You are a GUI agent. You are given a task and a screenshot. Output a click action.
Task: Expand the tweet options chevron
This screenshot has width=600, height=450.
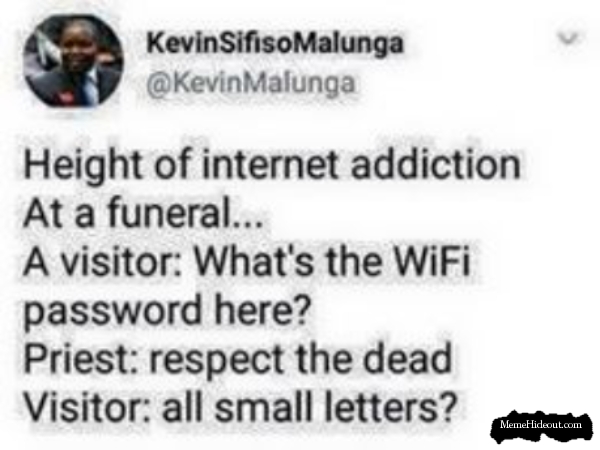coord(567,38)
